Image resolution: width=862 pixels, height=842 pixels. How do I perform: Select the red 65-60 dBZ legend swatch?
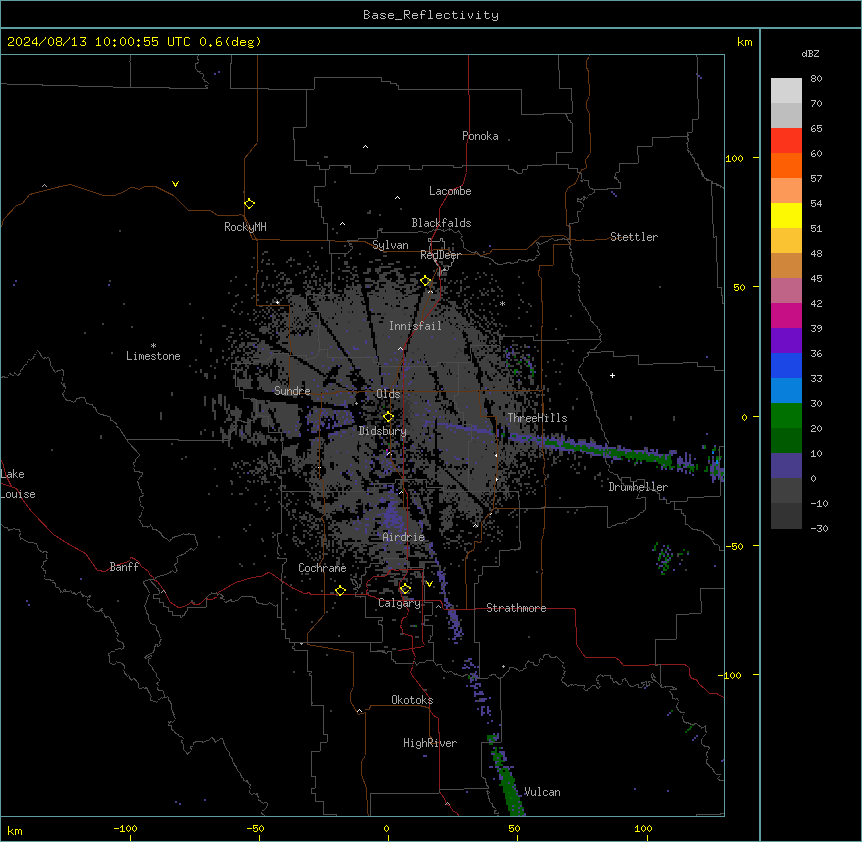[x=786, y=140]
